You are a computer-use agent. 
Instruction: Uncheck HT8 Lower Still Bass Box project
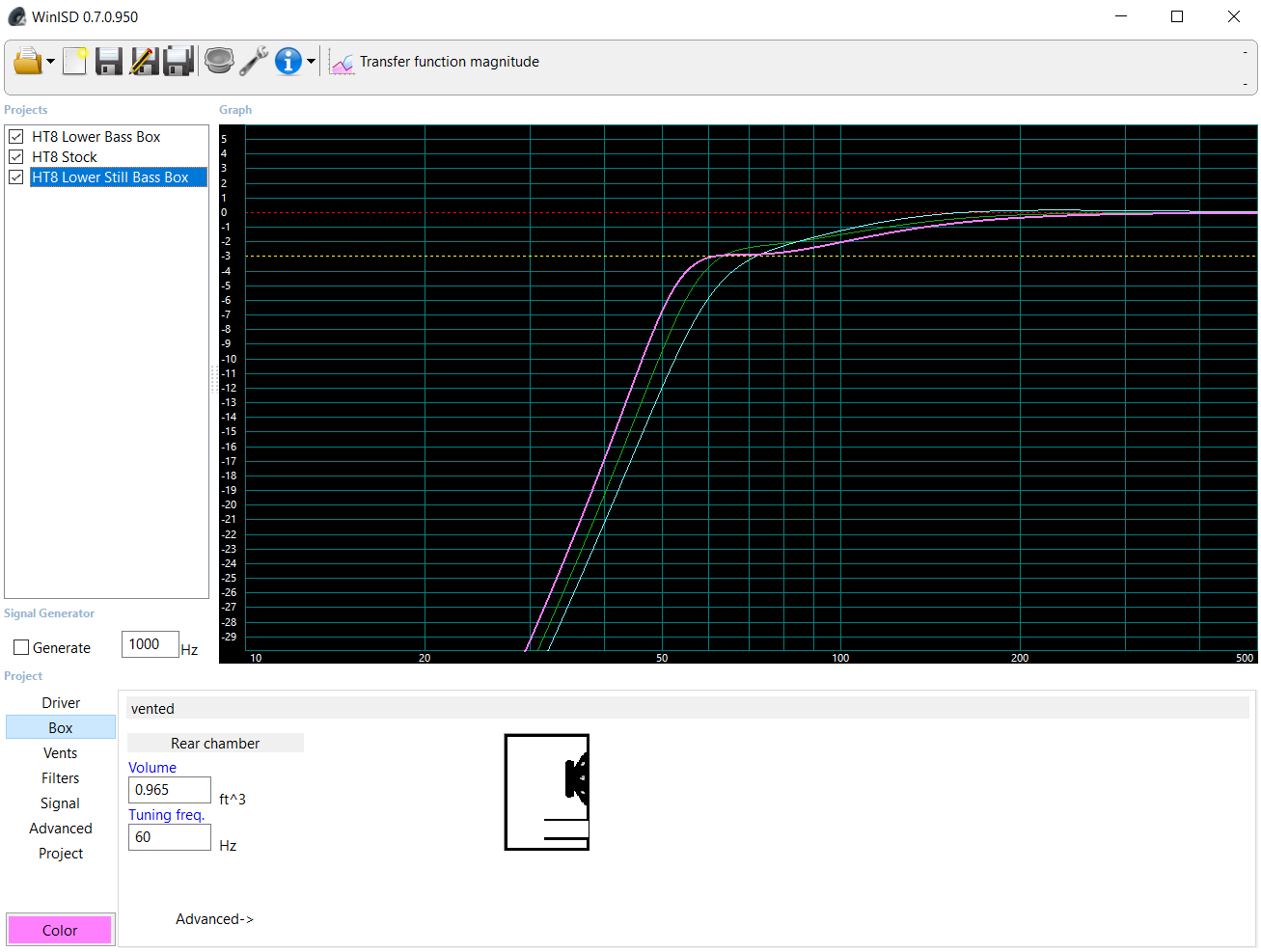[16, 177]
